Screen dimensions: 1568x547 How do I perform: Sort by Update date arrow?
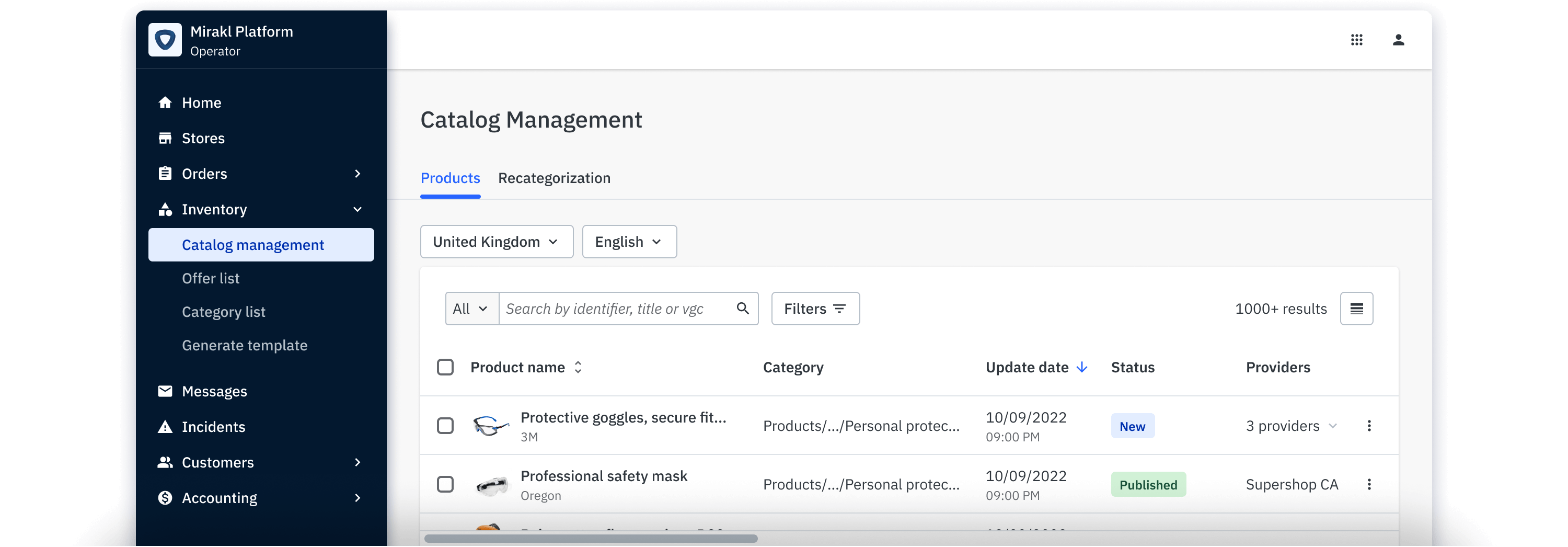tap(1081, 367)
